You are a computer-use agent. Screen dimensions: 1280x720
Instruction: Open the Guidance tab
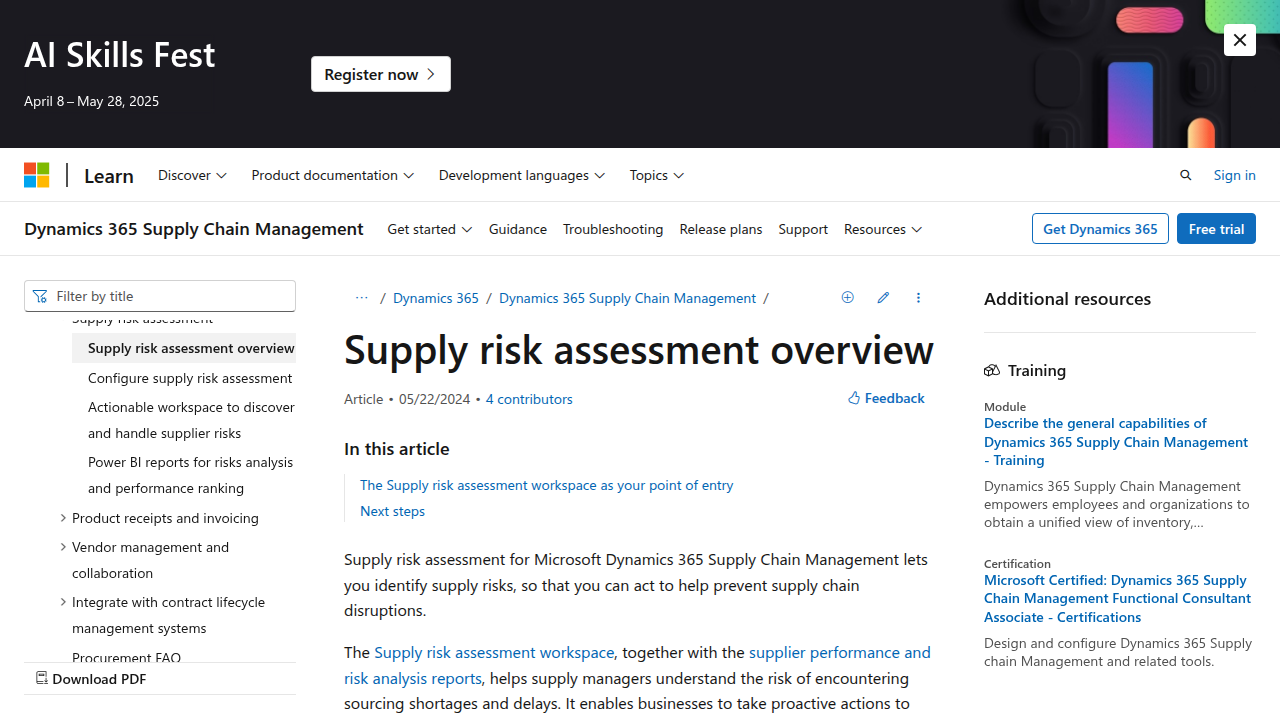point(518,229)
